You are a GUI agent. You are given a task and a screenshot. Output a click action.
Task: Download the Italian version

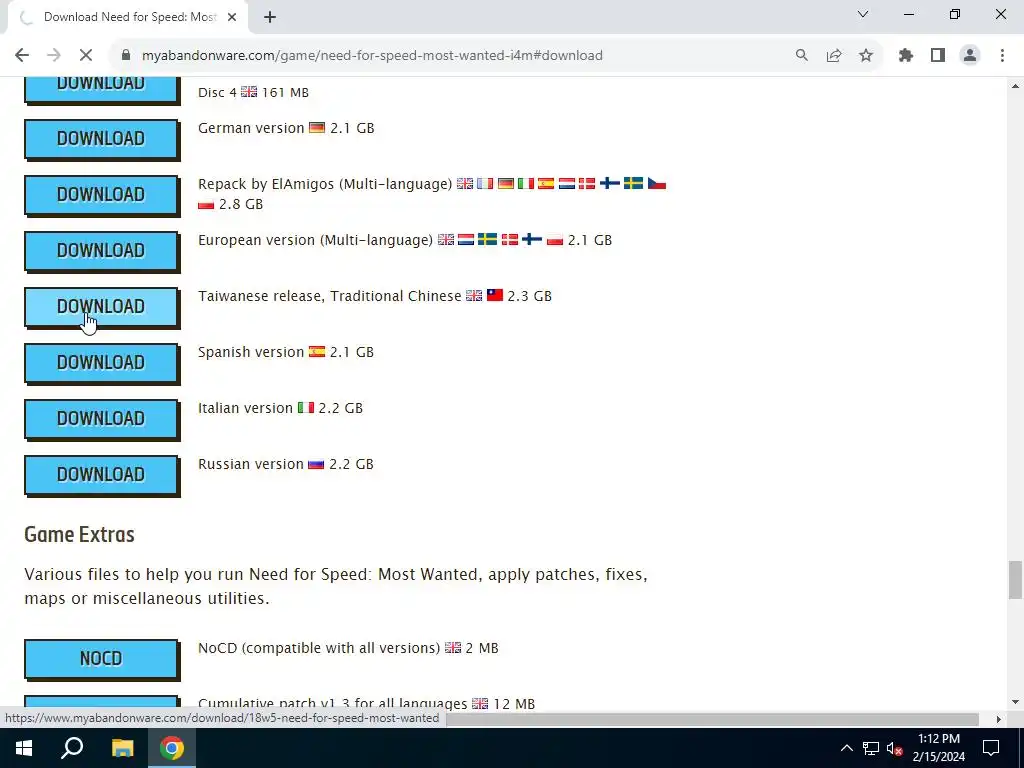click(x=101, y=420)
